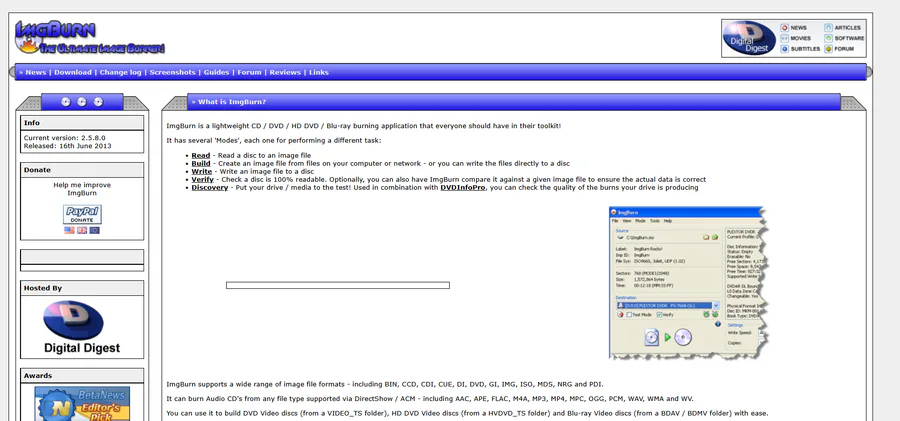Click 'It has several Modes' sentence
Viewport: 900px width, 421px height.
click(x=274, y=141)
